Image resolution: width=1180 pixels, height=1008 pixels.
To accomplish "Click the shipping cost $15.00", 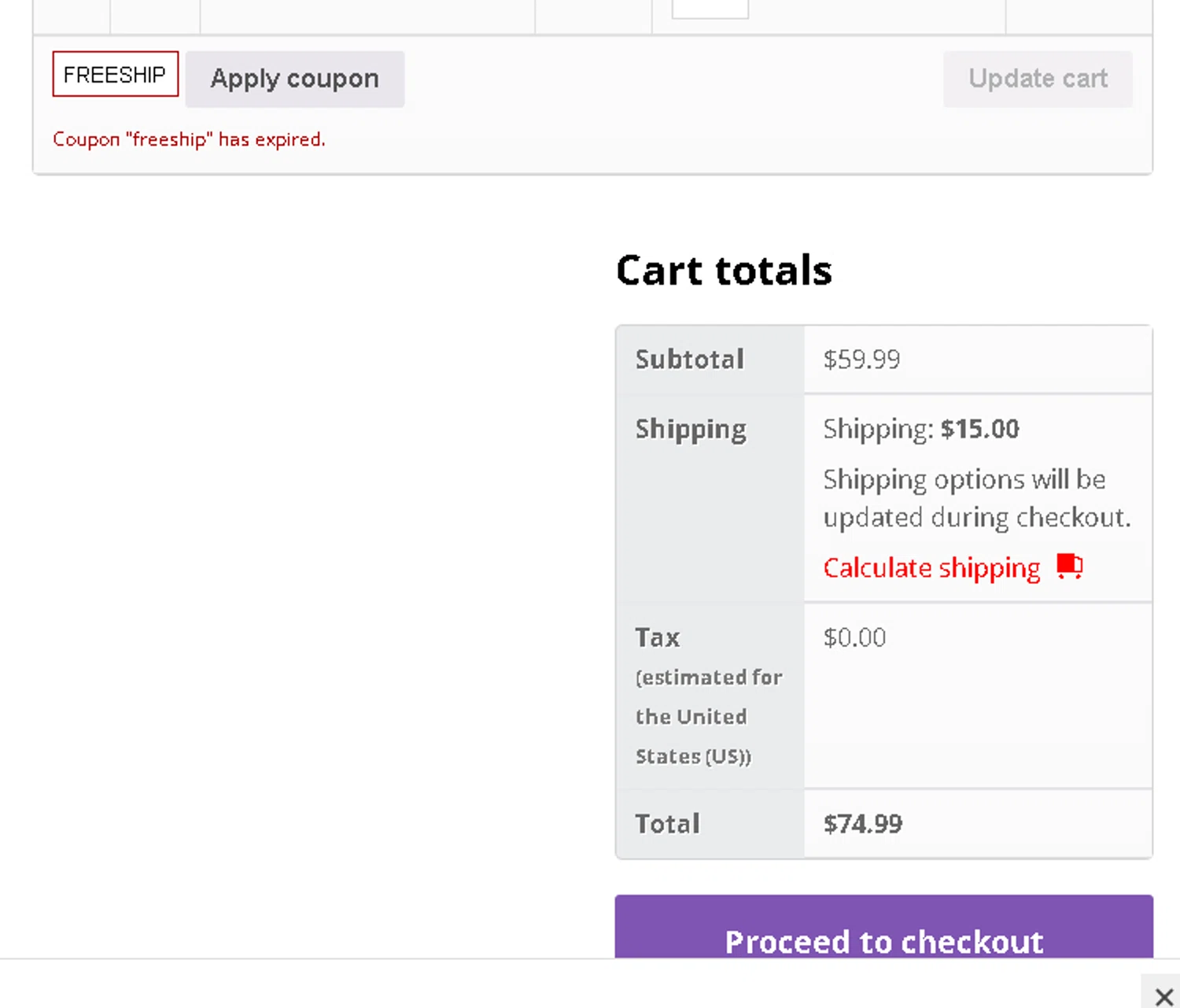I will tap(980, 429).
